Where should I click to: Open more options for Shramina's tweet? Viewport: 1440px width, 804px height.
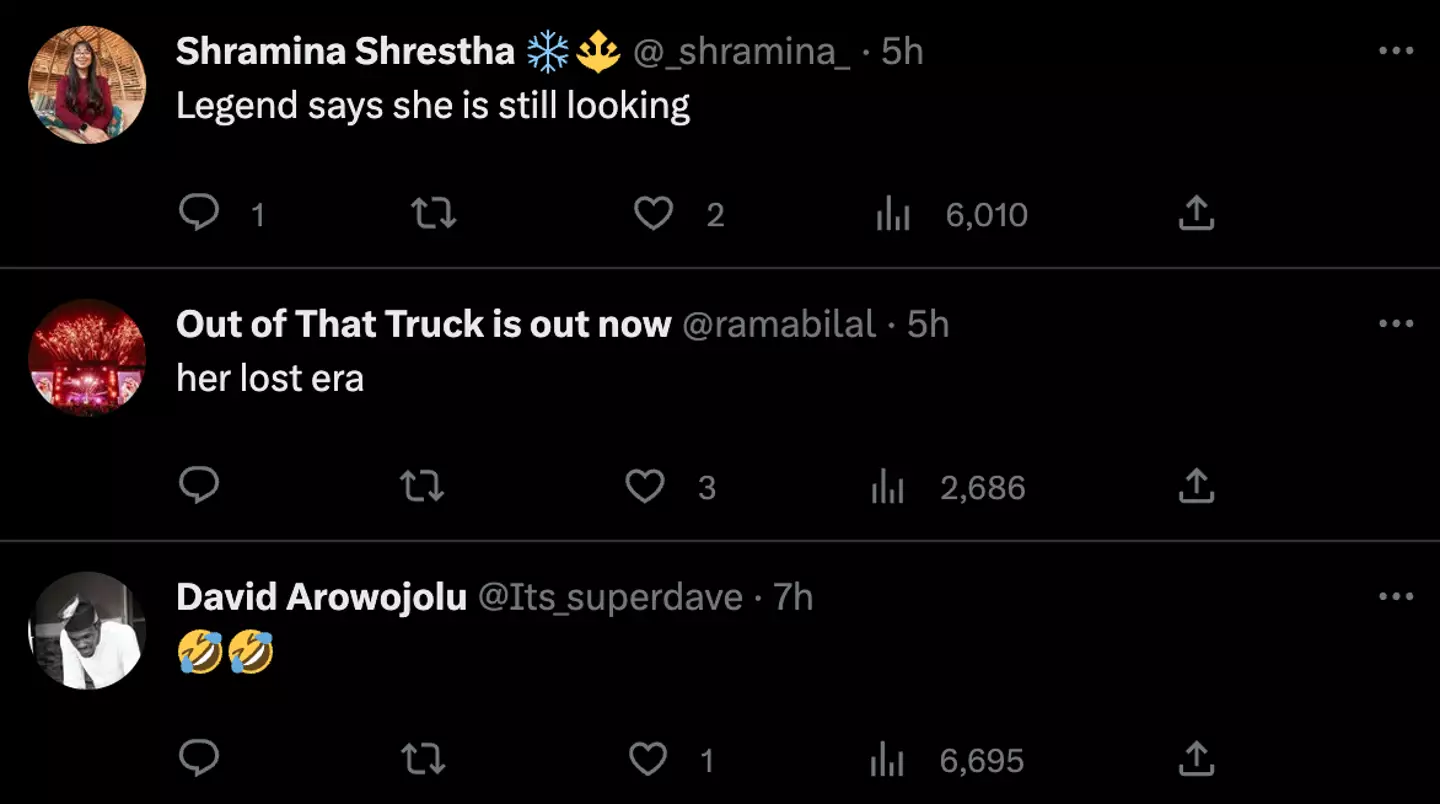1395,51
